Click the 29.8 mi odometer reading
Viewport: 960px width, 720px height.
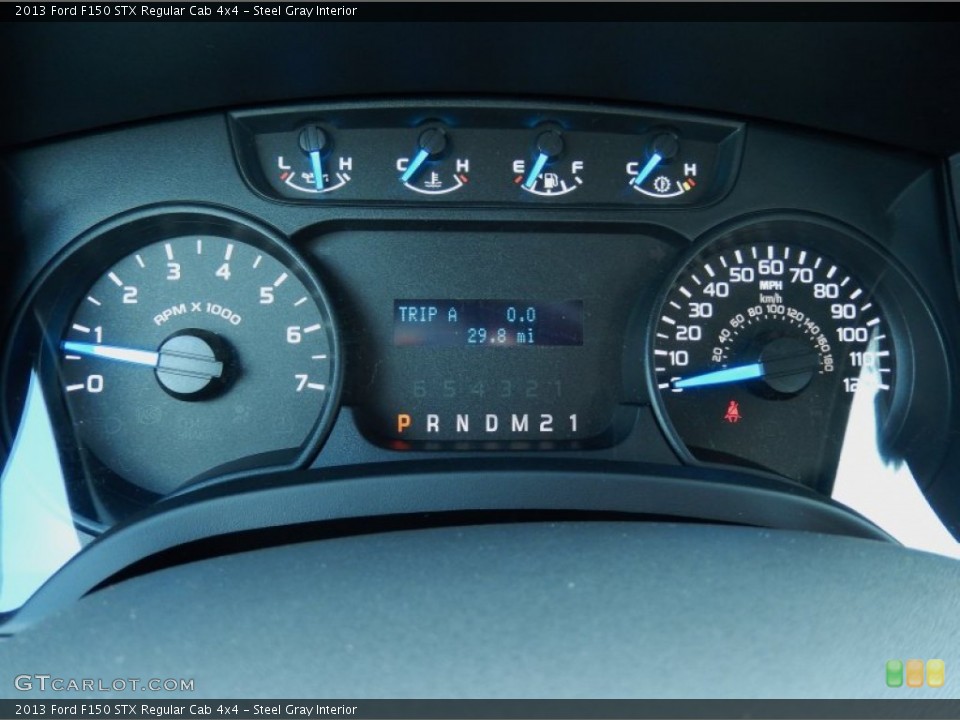click(500, 336)
